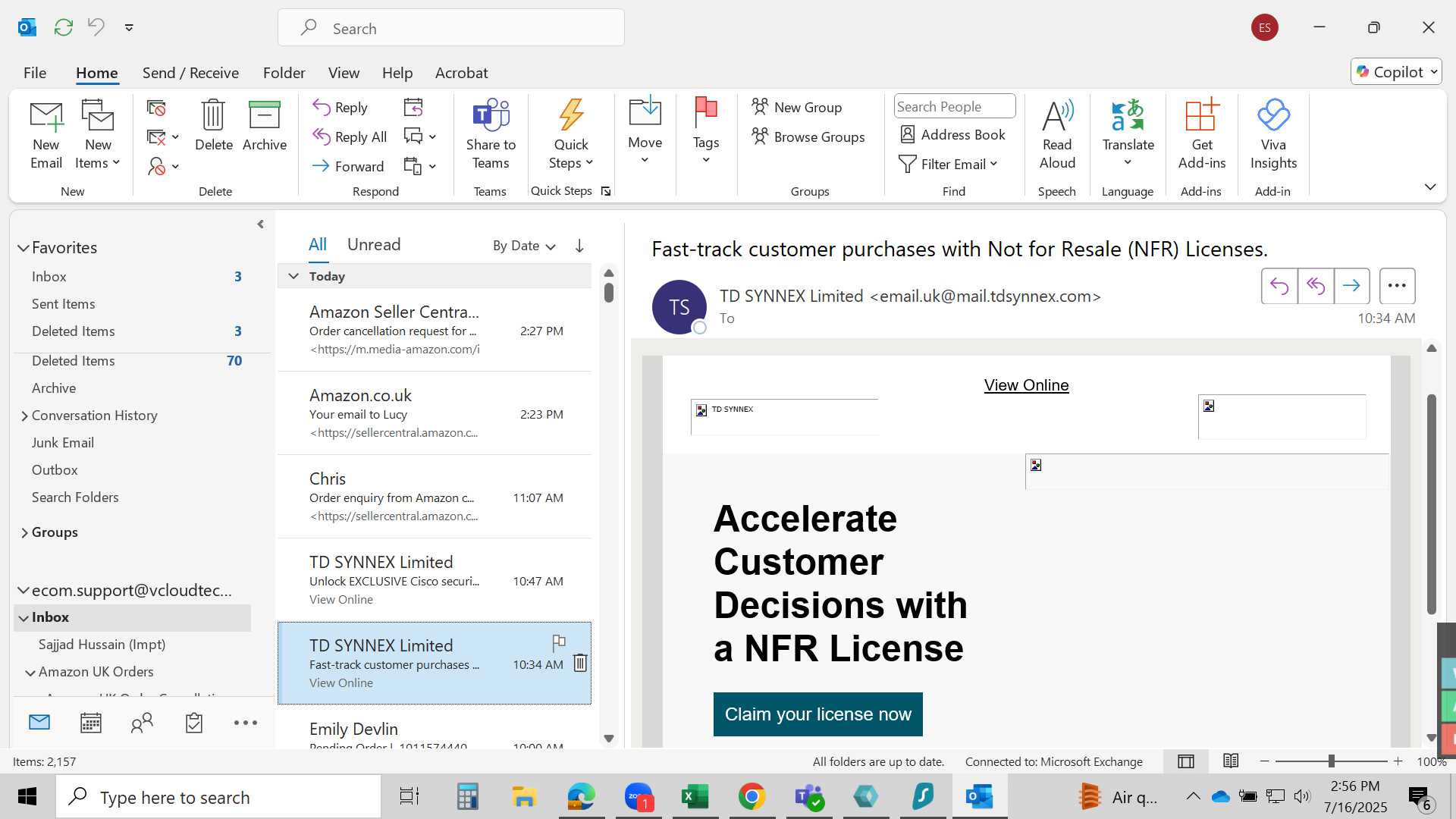Switch to the Folder tab
The image size is (1456, 819).
point(284,73)
